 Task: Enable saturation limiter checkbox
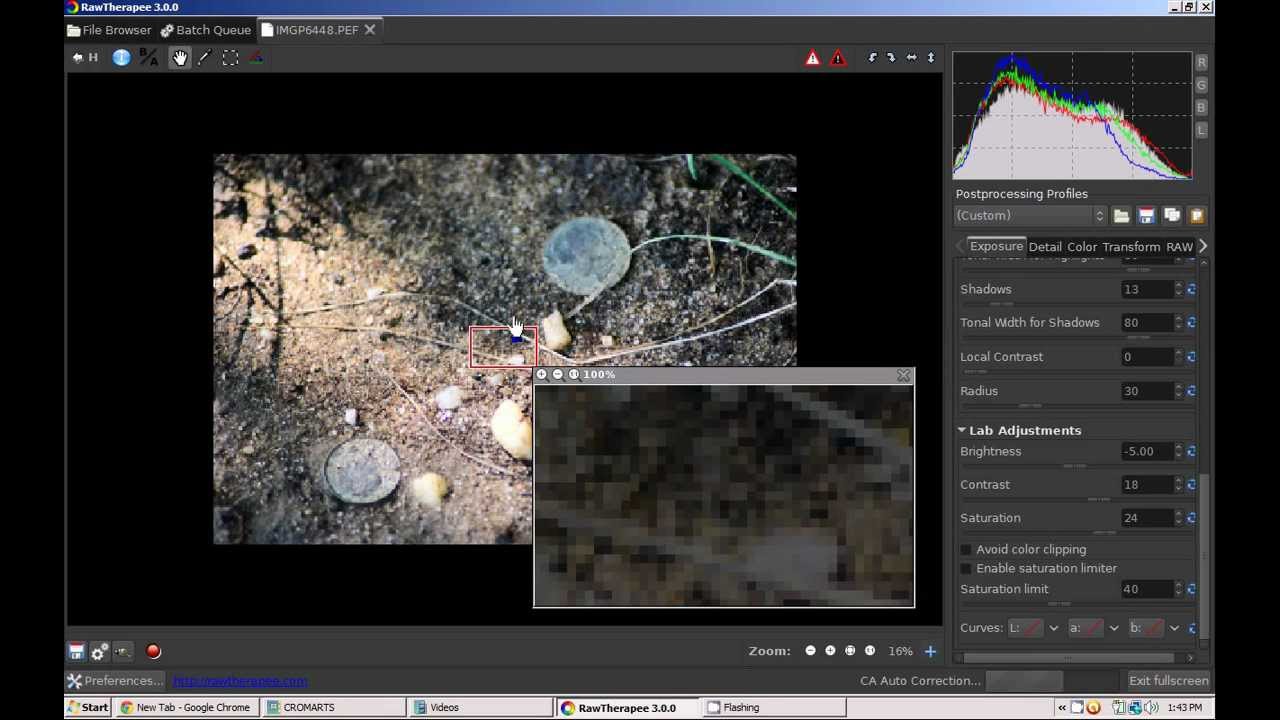[x=966, y=569]
